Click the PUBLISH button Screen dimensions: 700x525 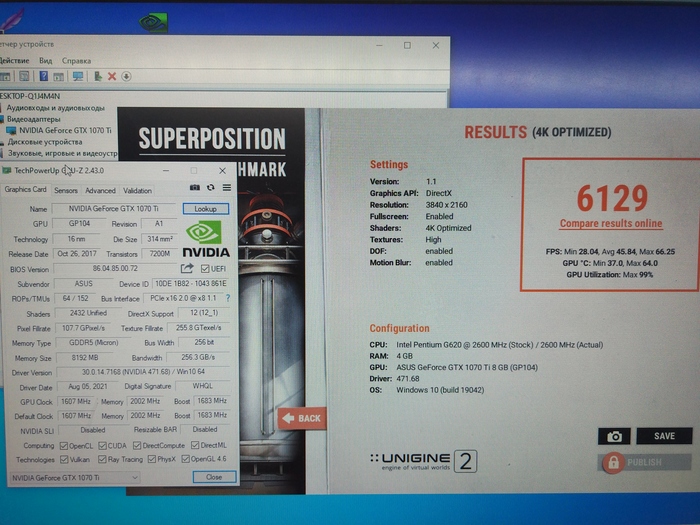[644, 462]
